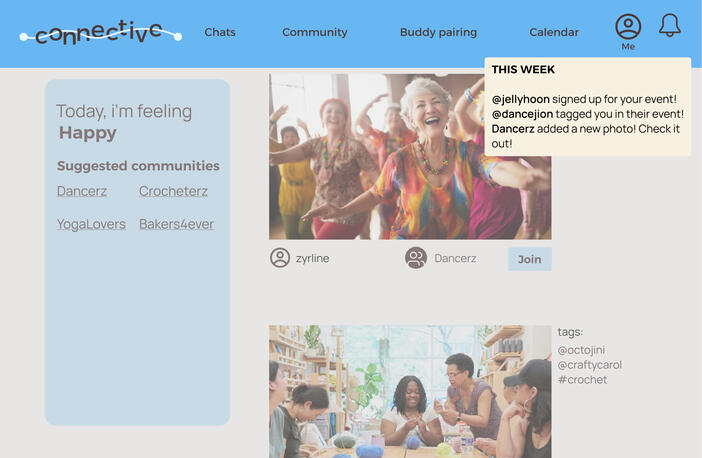Open the crochet group post photo

click(x=410, y=391)
